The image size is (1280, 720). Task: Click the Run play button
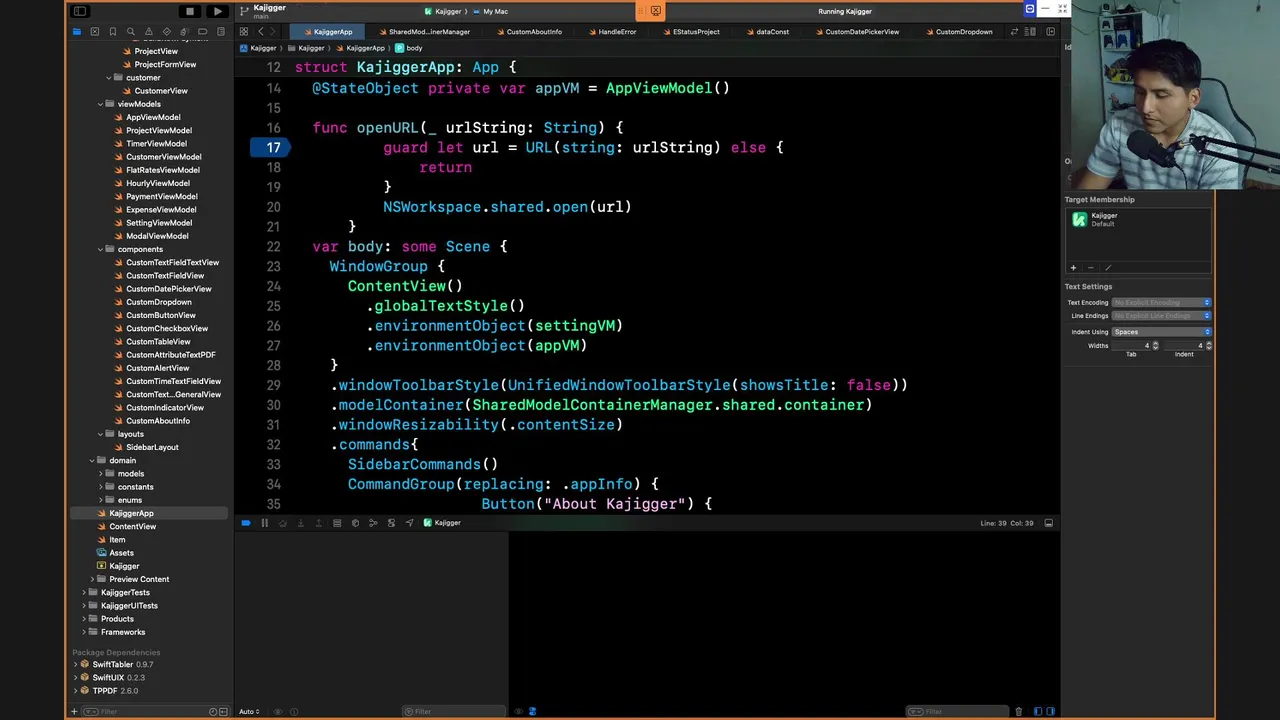click(218, 11)
